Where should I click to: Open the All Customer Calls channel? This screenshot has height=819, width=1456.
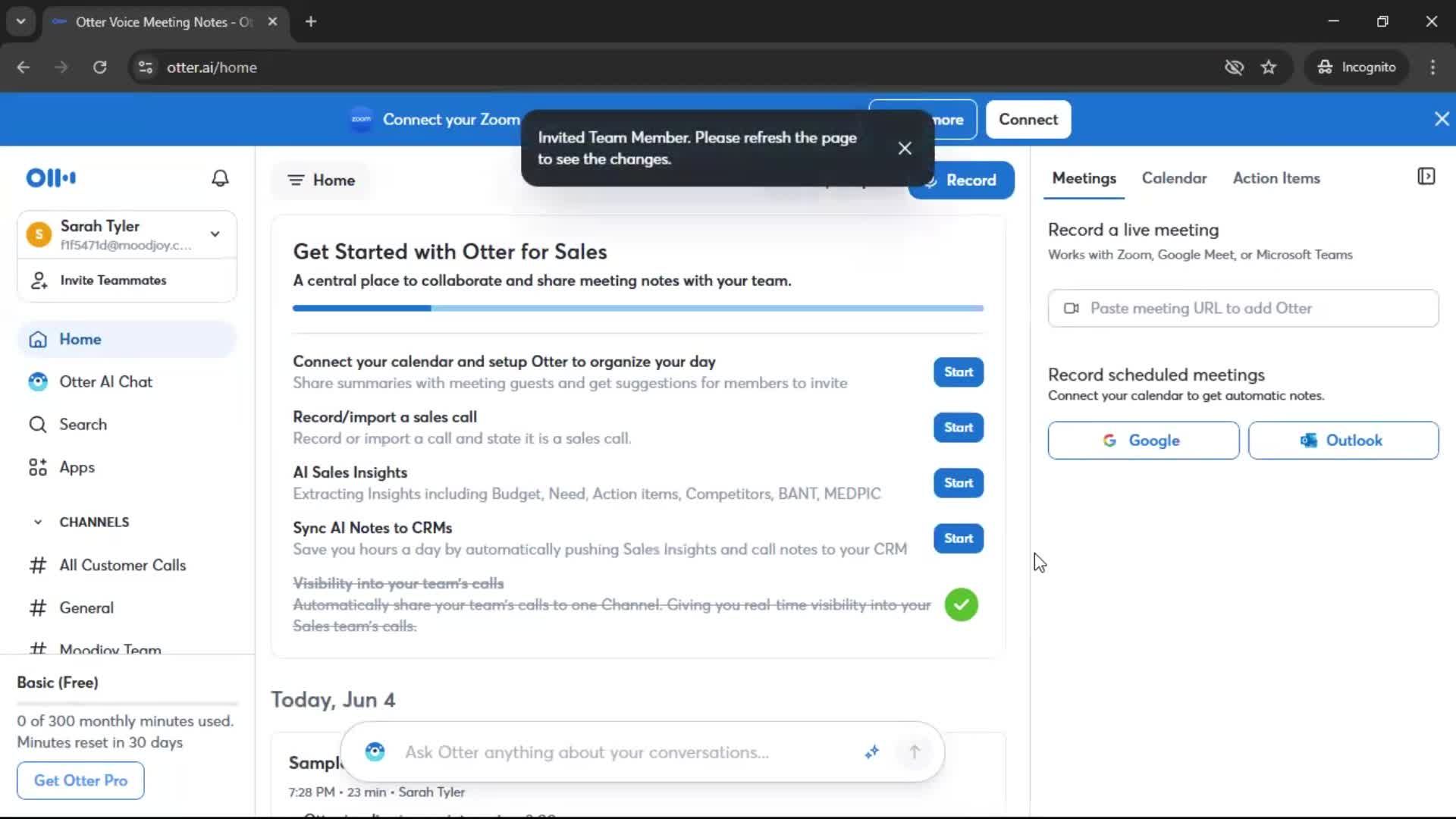tap(127, 565)
